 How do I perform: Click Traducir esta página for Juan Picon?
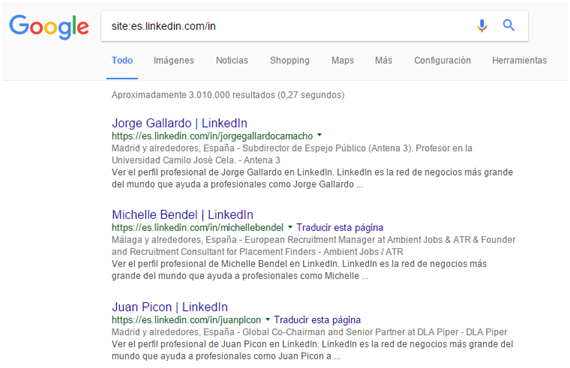[x=317, y=320]
